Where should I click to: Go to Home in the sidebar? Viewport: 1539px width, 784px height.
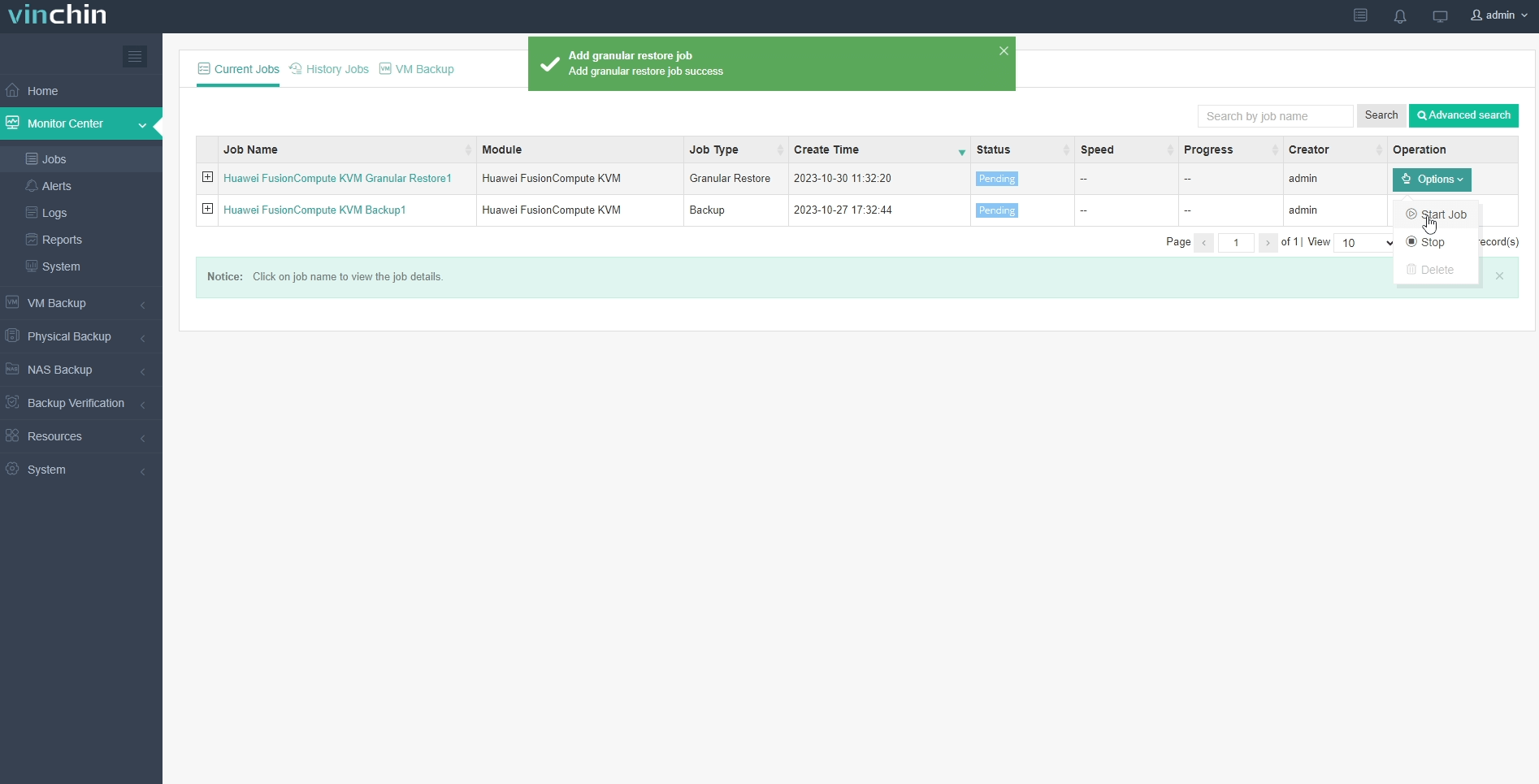pos(81,91)
